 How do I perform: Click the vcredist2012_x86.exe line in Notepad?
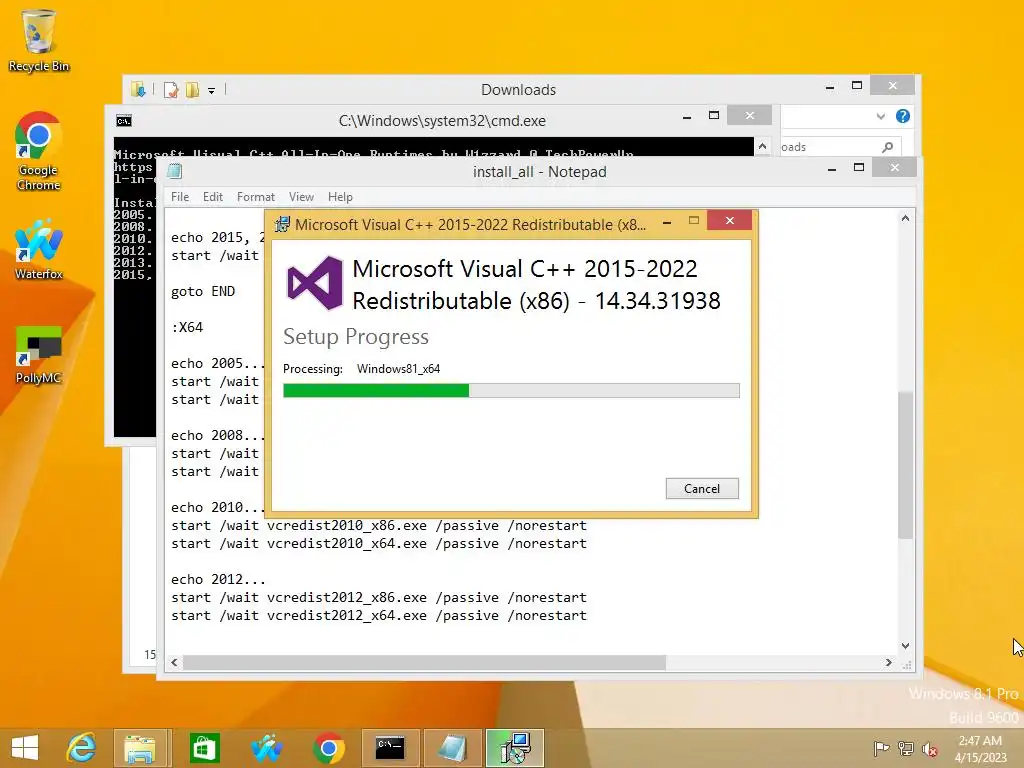tap(379, 598)
